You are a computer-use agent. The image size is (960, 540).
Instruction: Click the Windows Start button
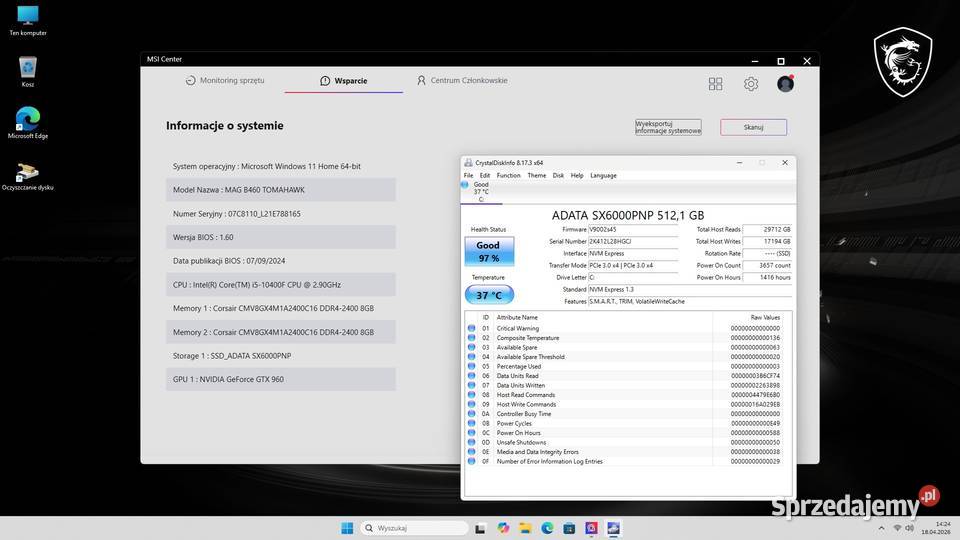pos(346,528)
